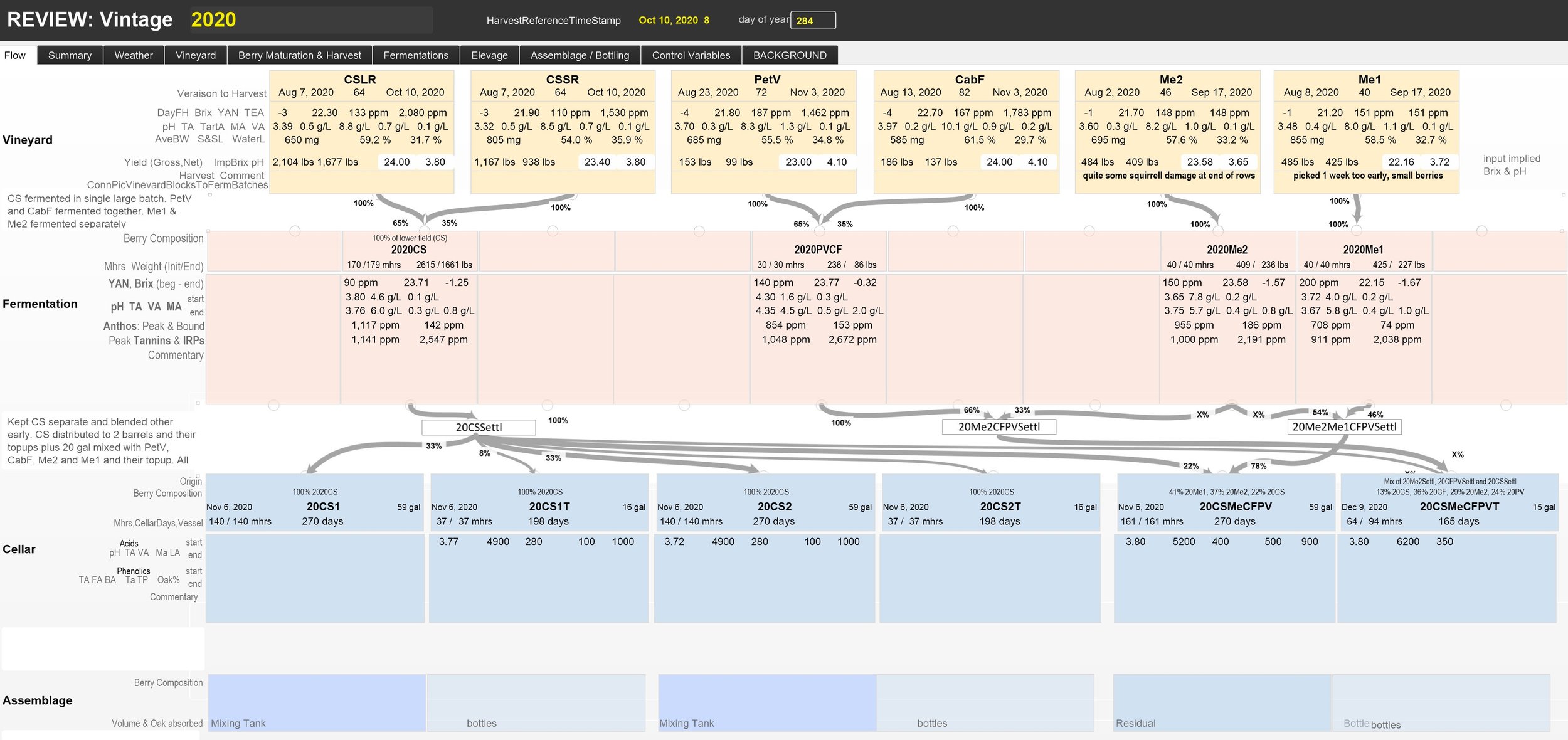Click CSLR ImpBrix value 24.00
This screenshot has height=740, width=1568.
click(397, 162)
